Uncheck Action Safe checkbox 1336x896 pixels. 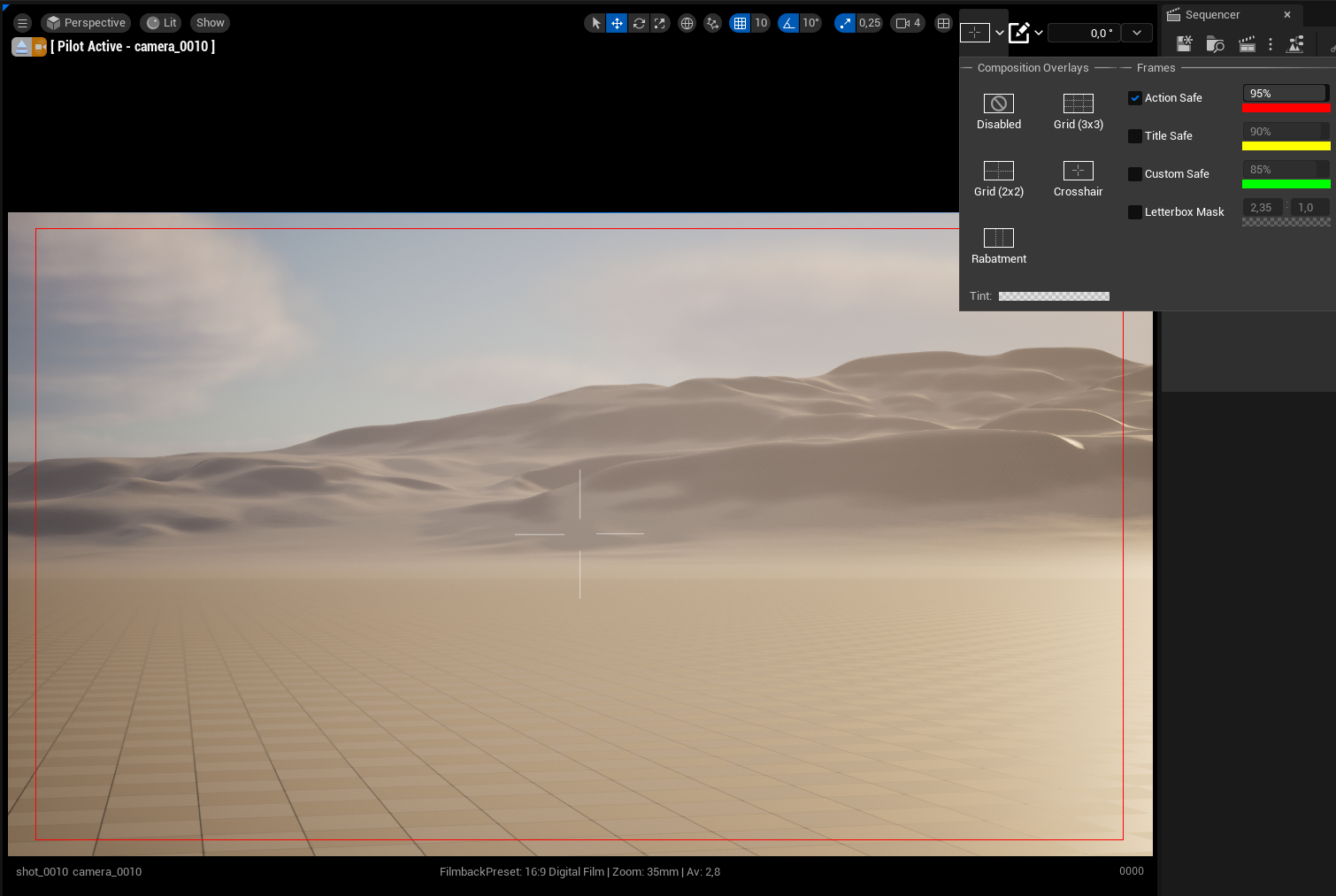coord(1135,98)
